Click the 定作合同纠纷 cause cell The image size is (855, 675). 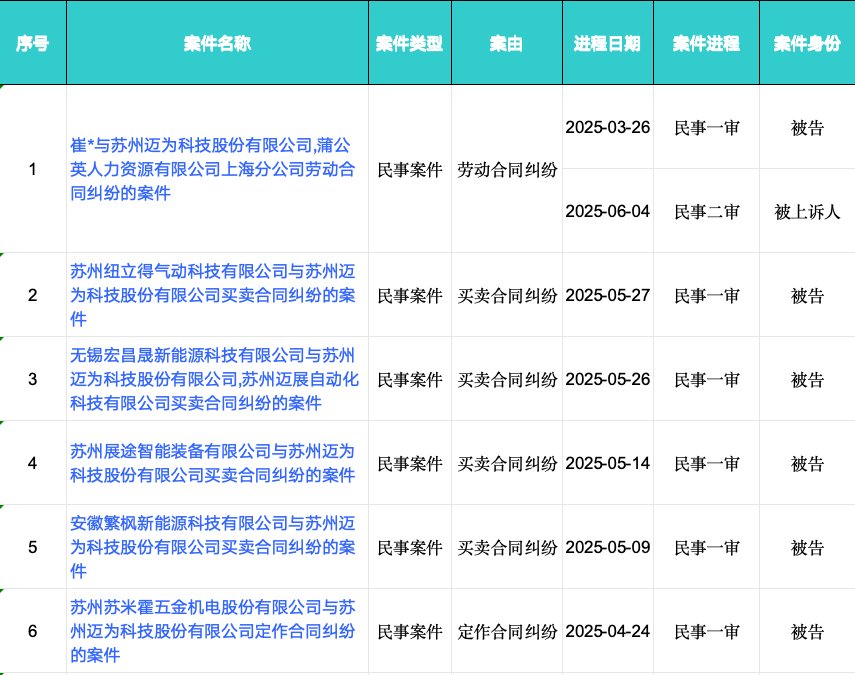coord(507,631)
